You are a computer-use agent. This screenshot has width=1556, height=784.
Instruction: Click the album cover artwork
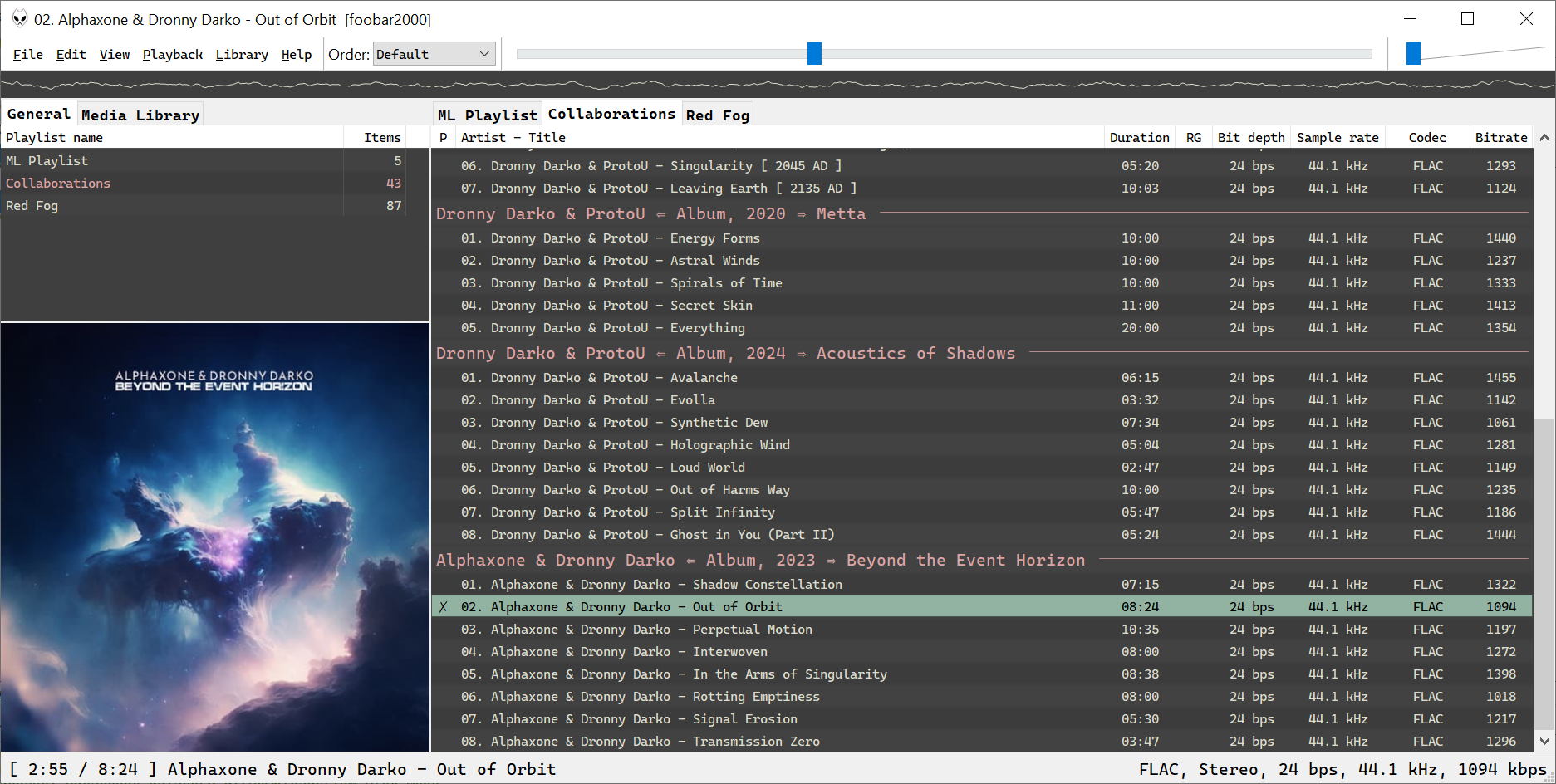click(x=215, y=537)
